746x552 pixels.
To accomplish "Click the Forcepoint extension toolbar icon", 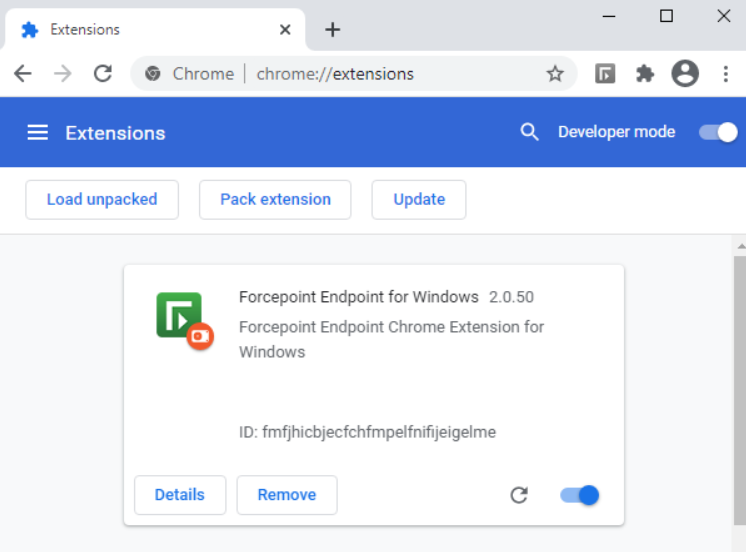I will point(605,73).
